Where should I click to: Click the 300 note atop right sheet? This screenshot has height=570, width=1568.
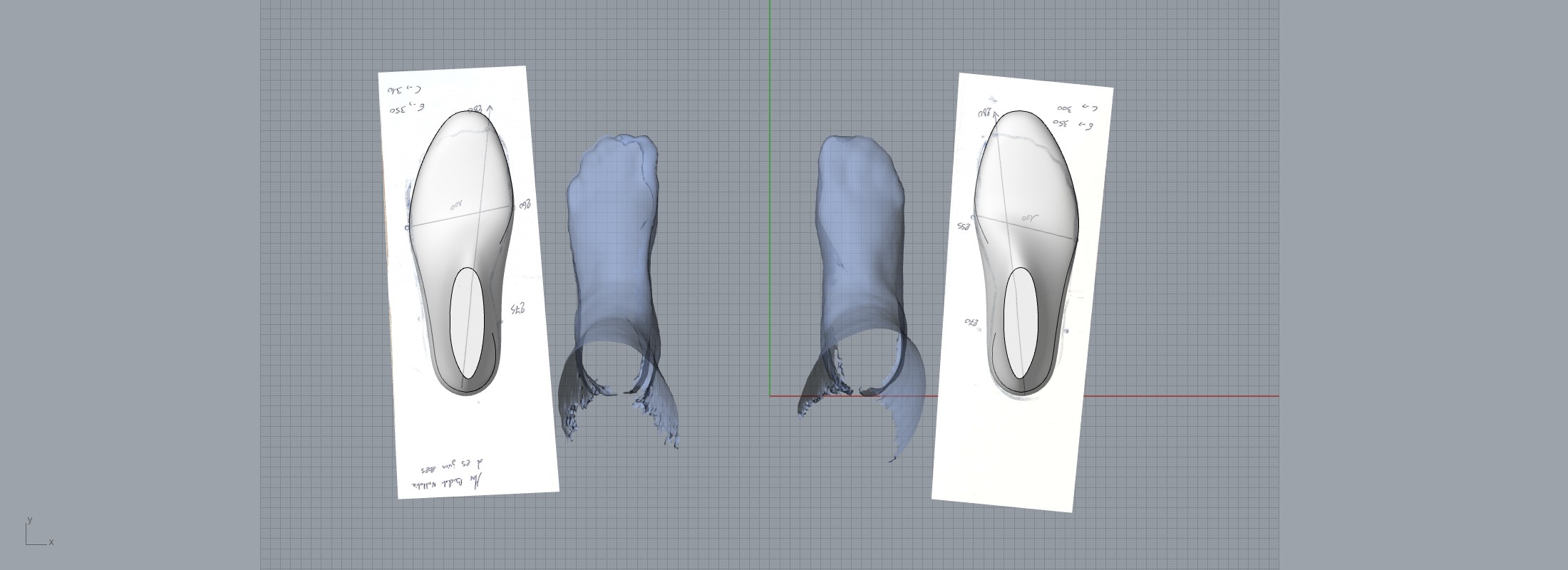point(1065,109)
